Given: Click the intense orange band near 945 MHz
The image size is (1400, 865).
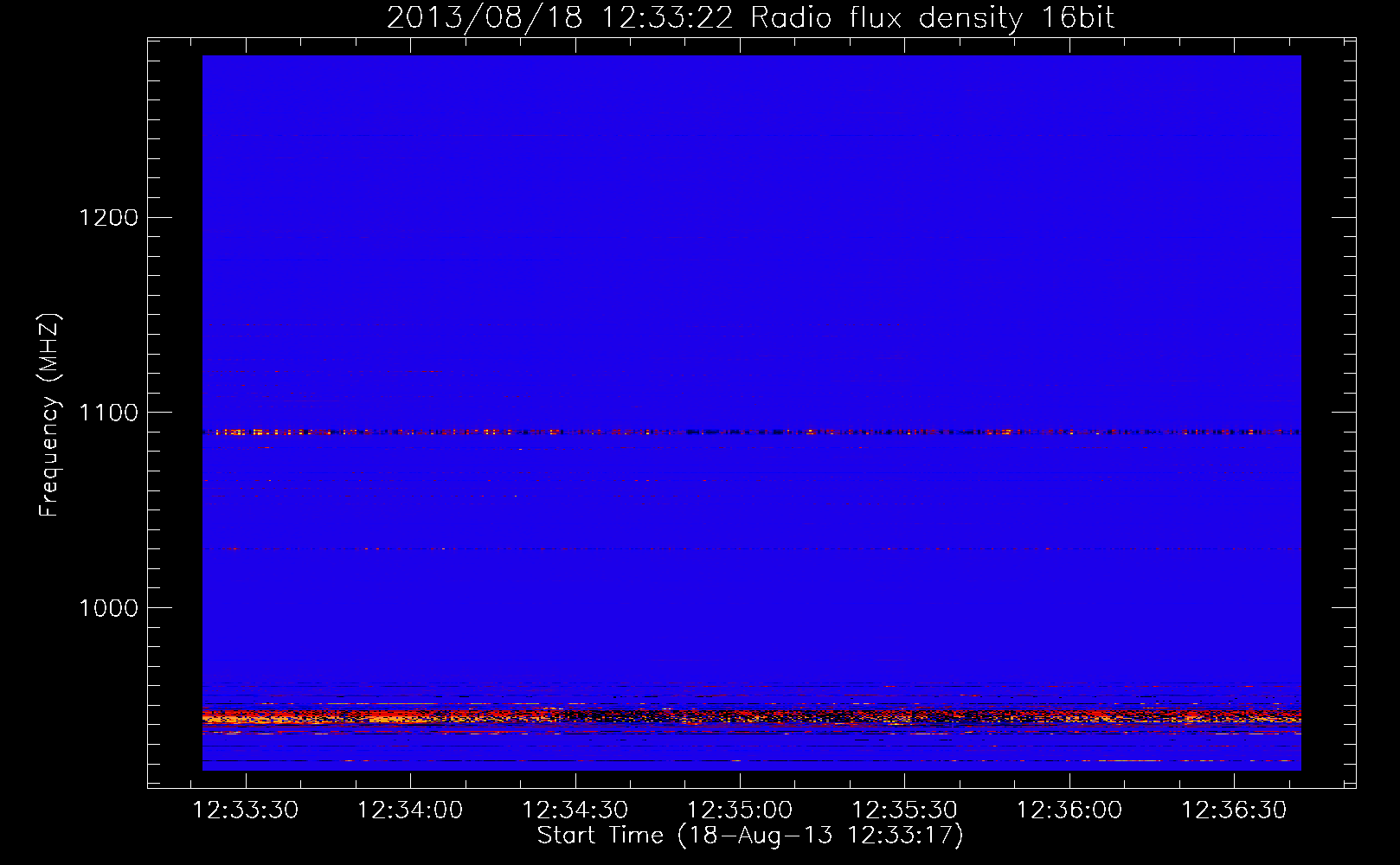Looking at the screenshot, I should coord(751,717).
